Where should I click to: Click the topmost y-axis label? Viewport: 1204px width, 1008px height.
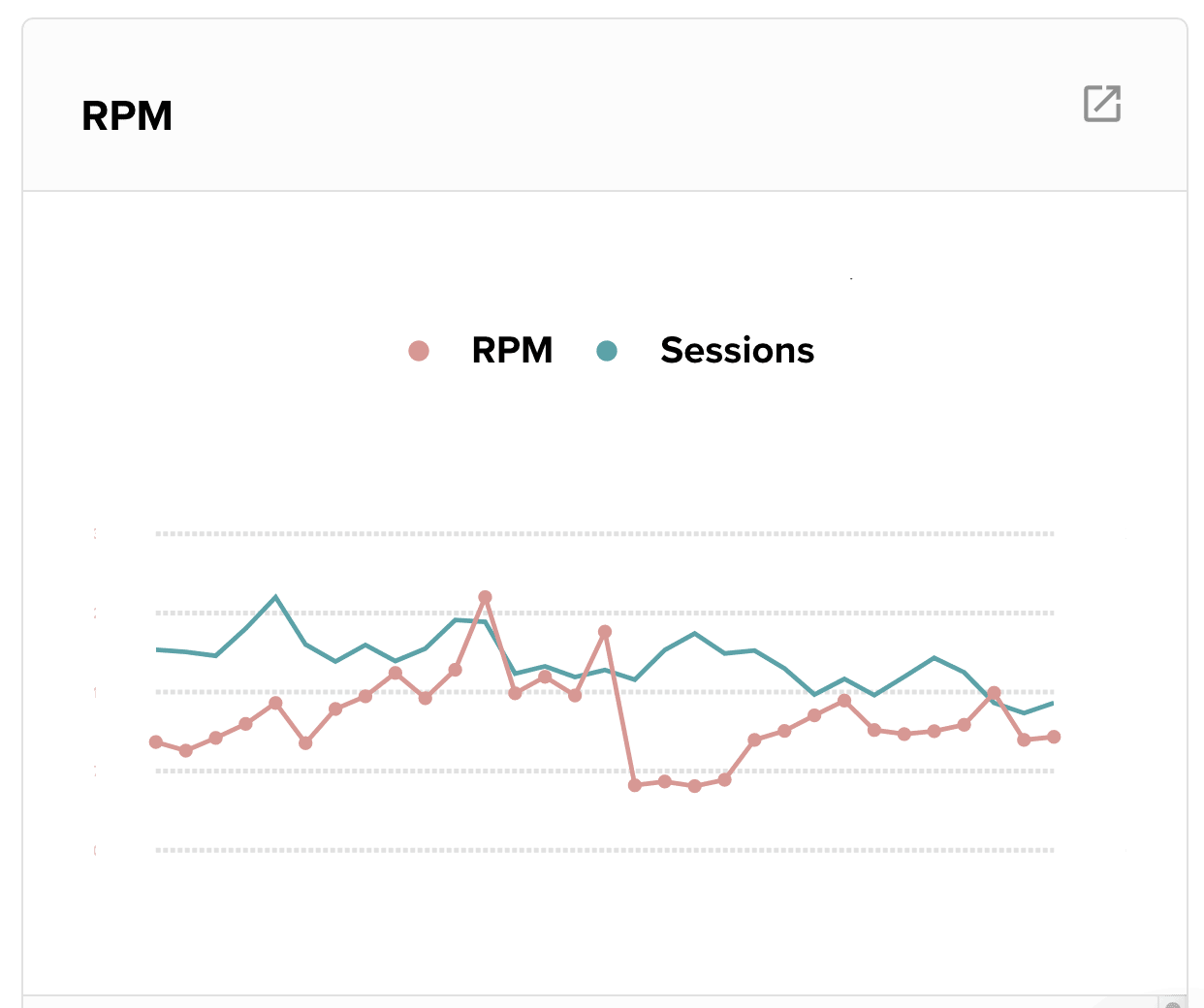coord(95,533)
